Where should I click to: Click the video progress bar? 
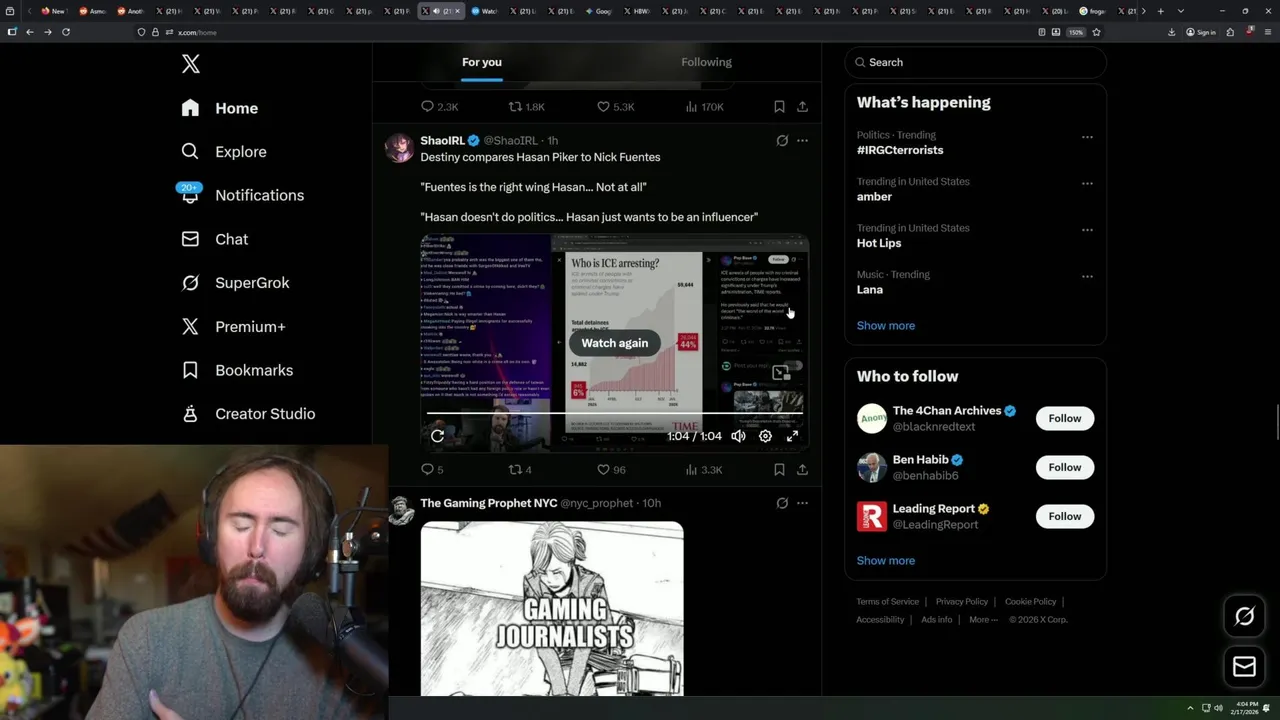[x=615, y=412]
